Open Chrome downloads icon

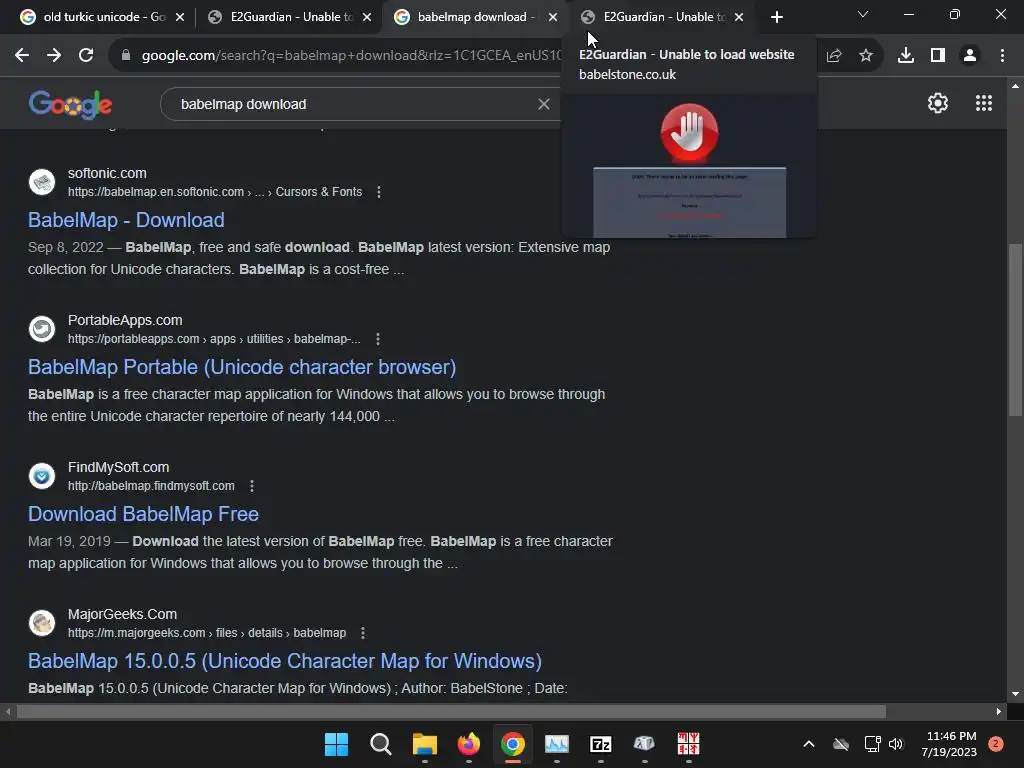pyautogui.click(x=906, y=56)
